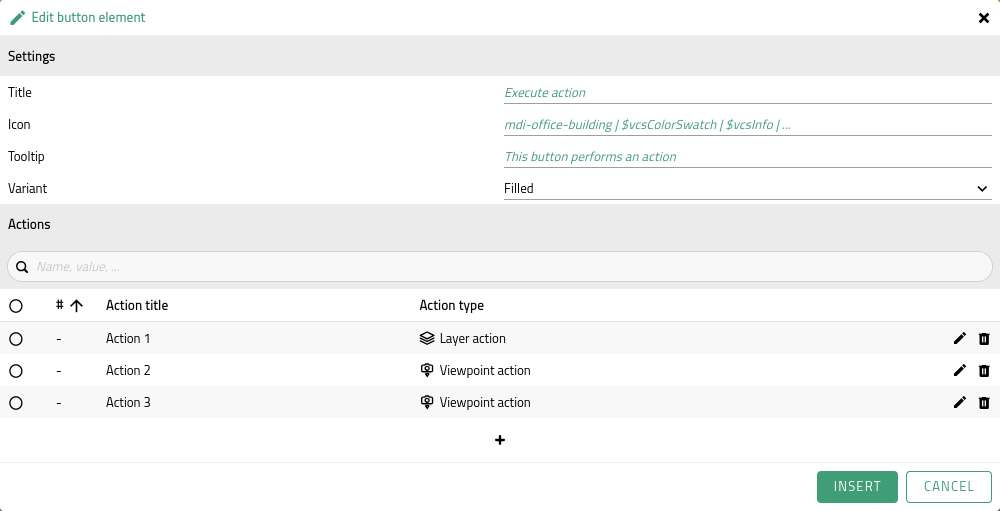Click the search magnifier icon in Actions
1000x511 pixels.
click(22, 267)
